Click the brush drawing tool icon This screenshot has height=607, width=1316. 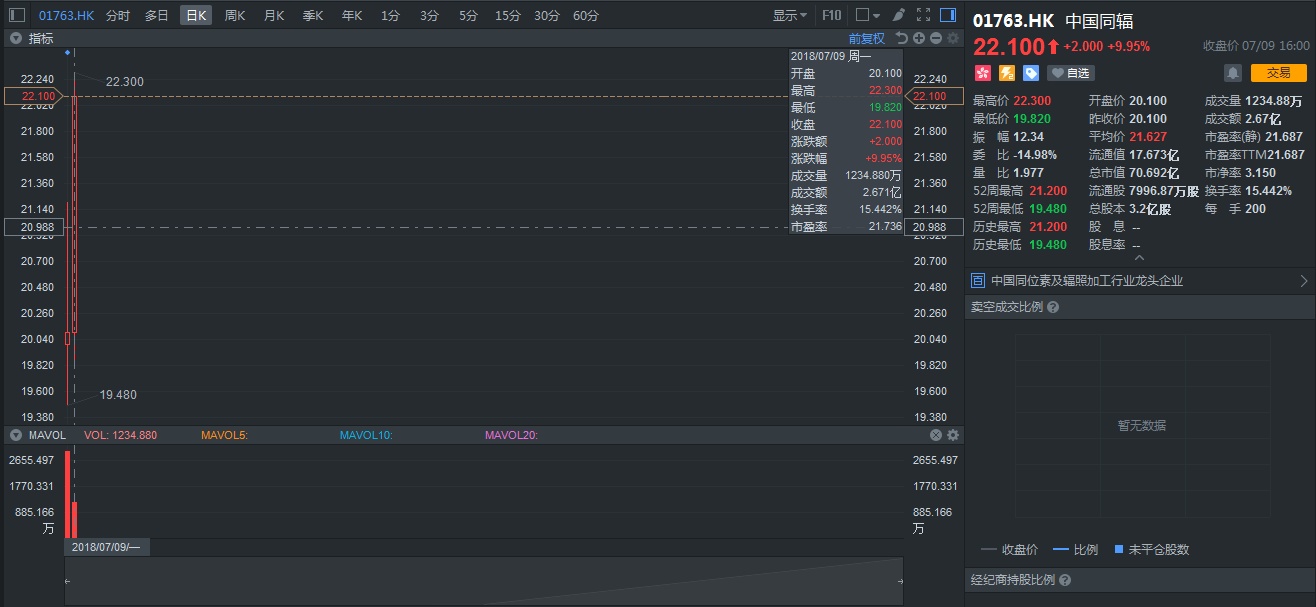(x=898, y=15)
